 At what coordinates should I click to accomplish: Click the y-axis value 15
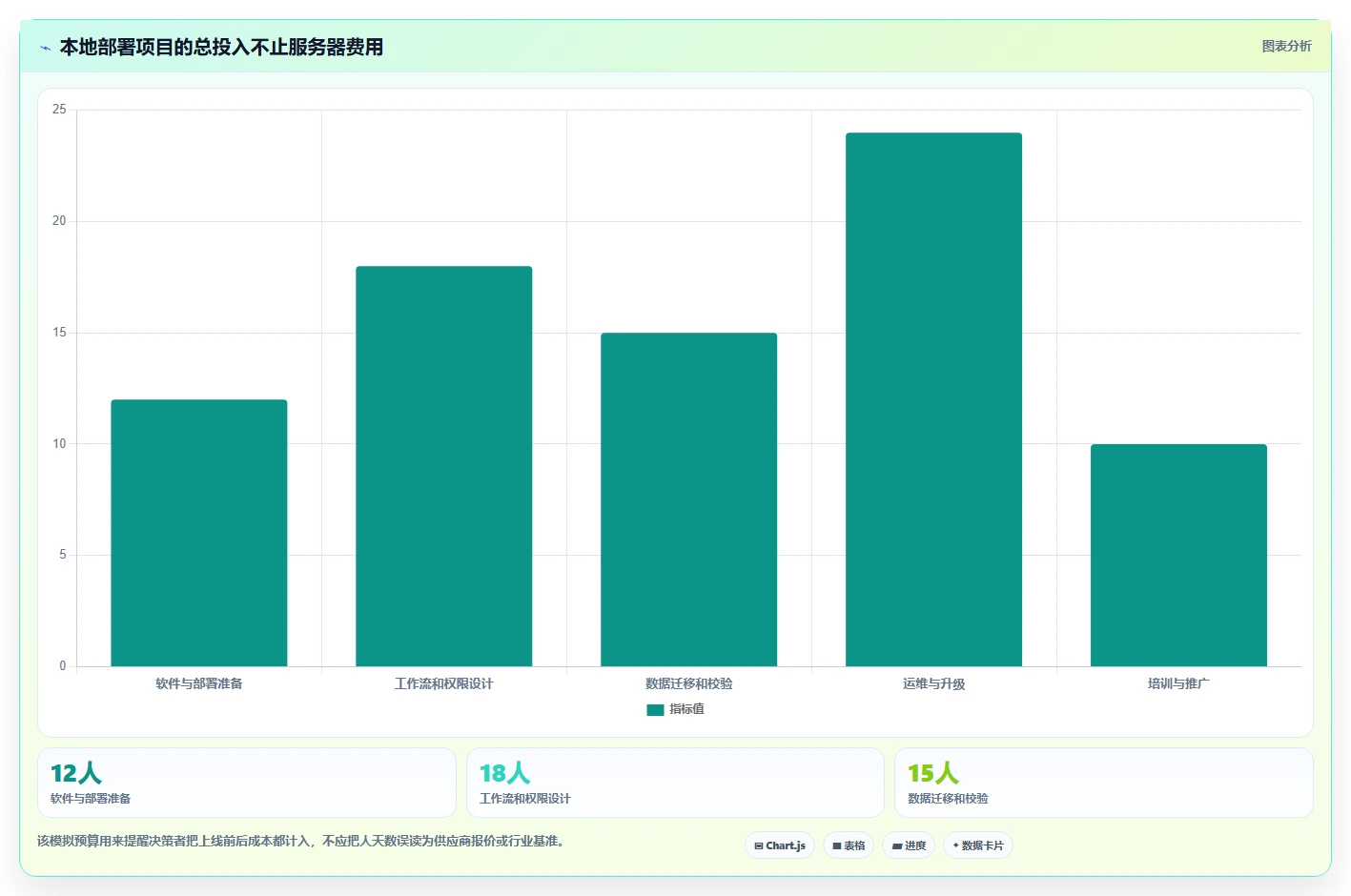pyautogui.click(x=59, y=333)
